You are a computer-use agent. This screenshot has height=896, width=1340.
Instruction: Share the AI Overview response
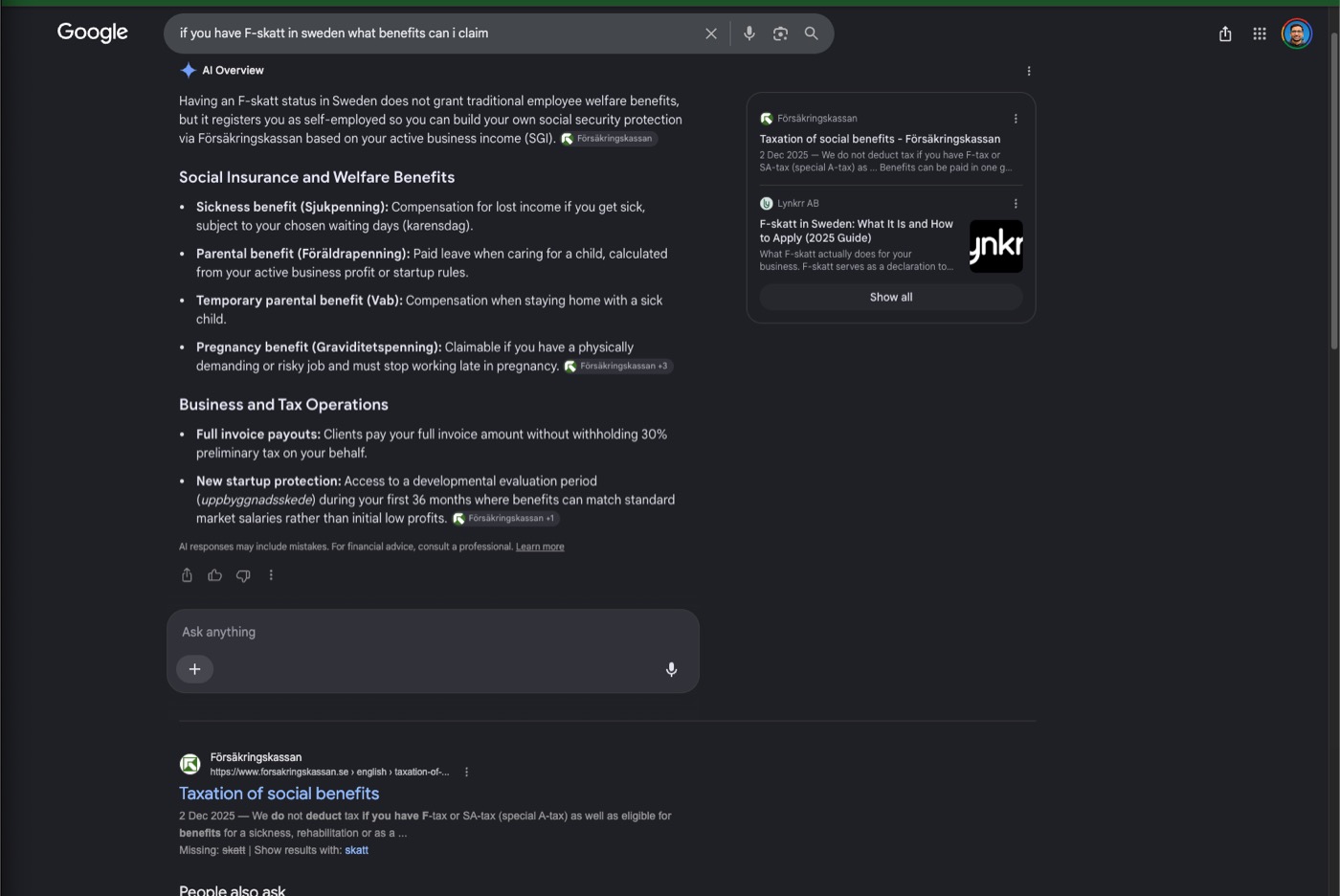pos(187,575)
